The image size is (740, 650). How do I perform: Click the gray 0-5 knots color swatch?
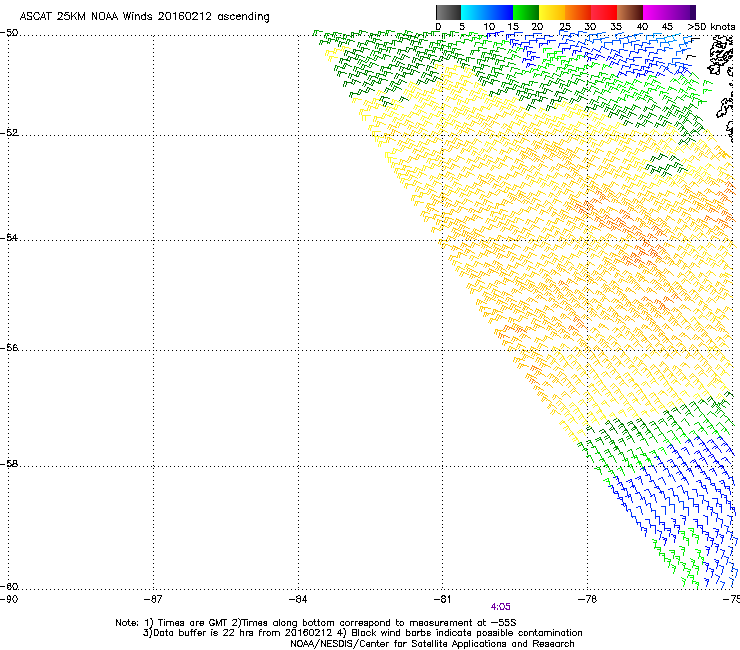click(449, 12)
